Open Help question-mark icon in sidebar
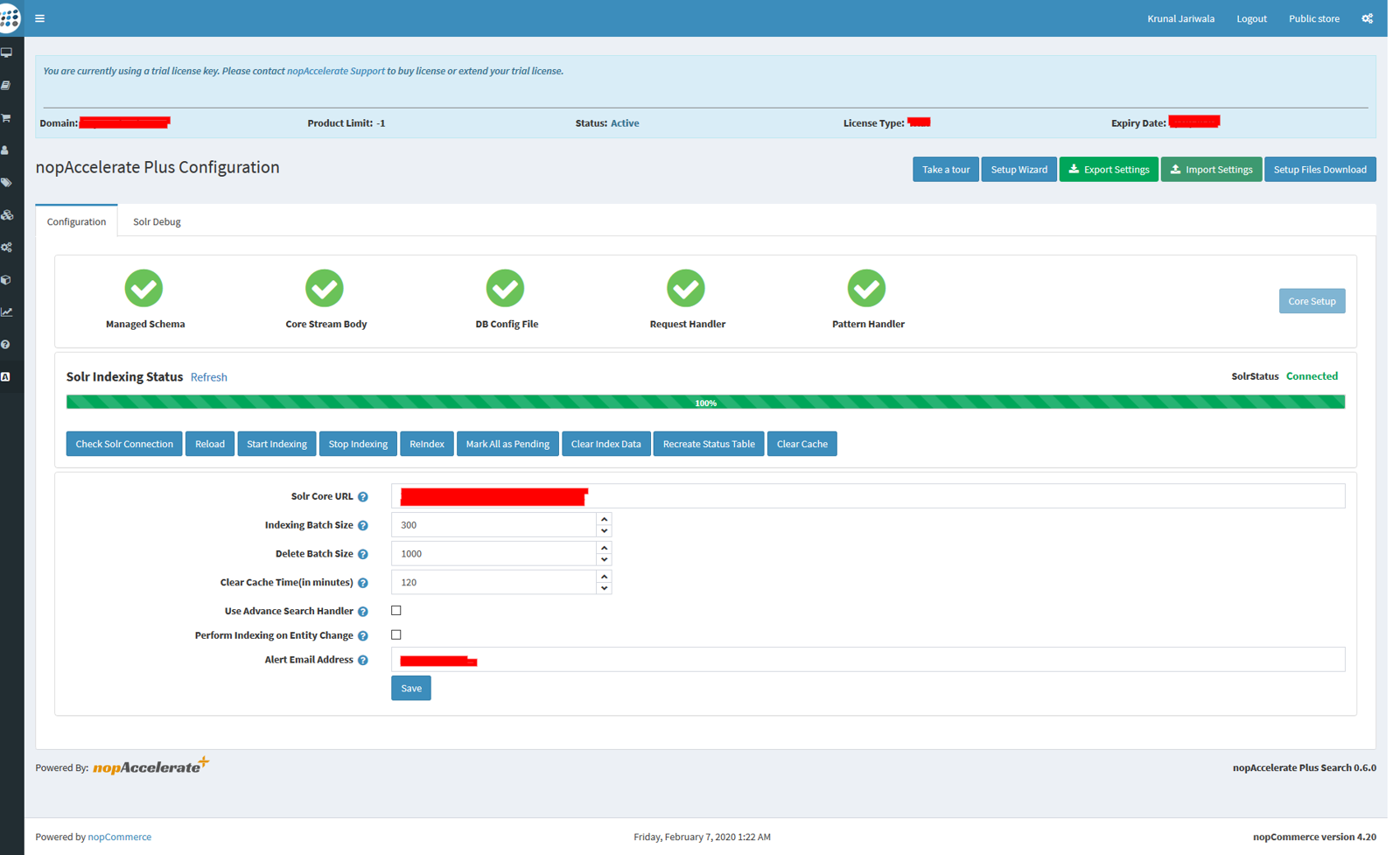This screenshot has height=855, width=1400. 5,345
